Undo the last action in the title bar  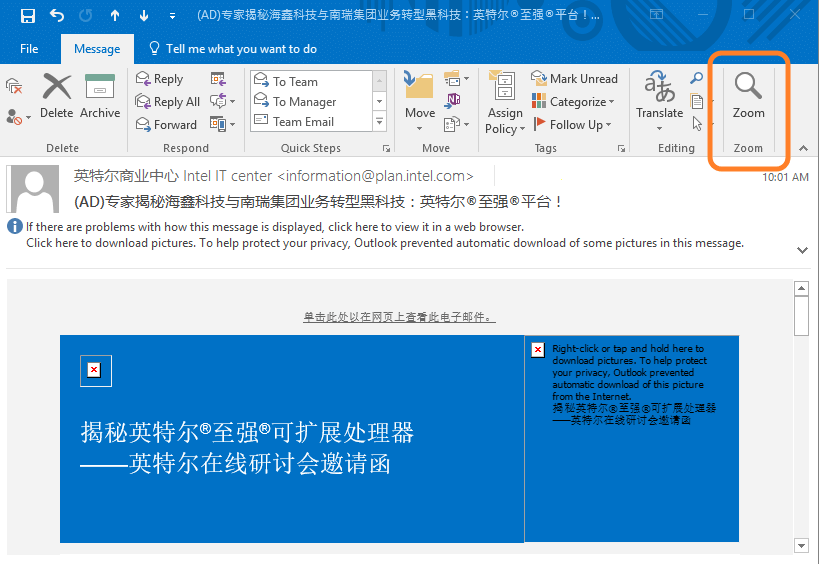click(57, 16)
